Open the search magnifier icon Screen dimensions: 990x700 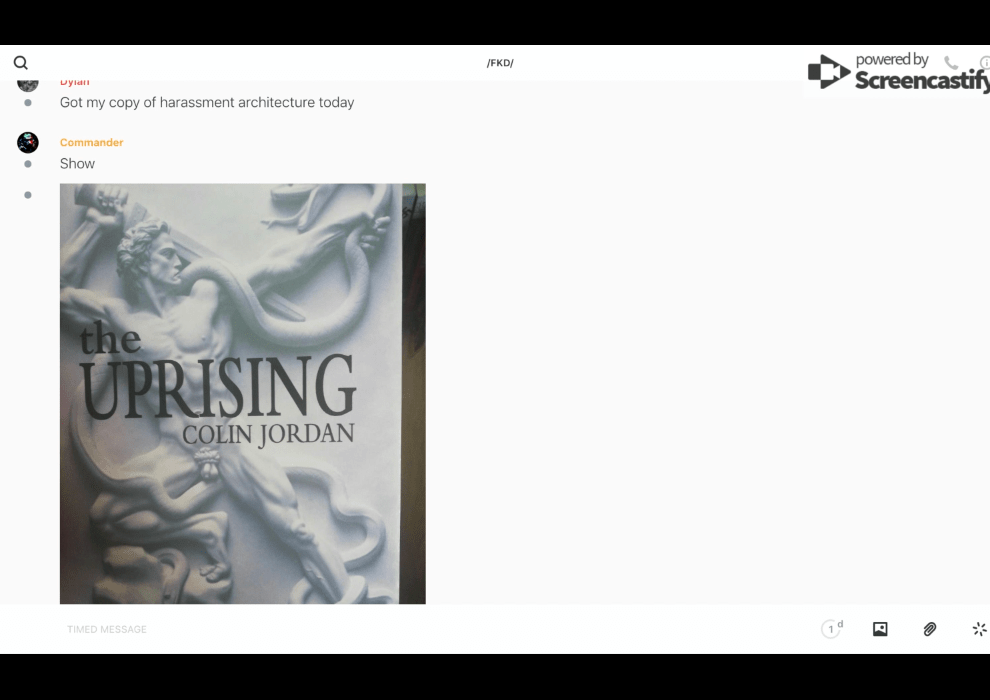point(21,63)
